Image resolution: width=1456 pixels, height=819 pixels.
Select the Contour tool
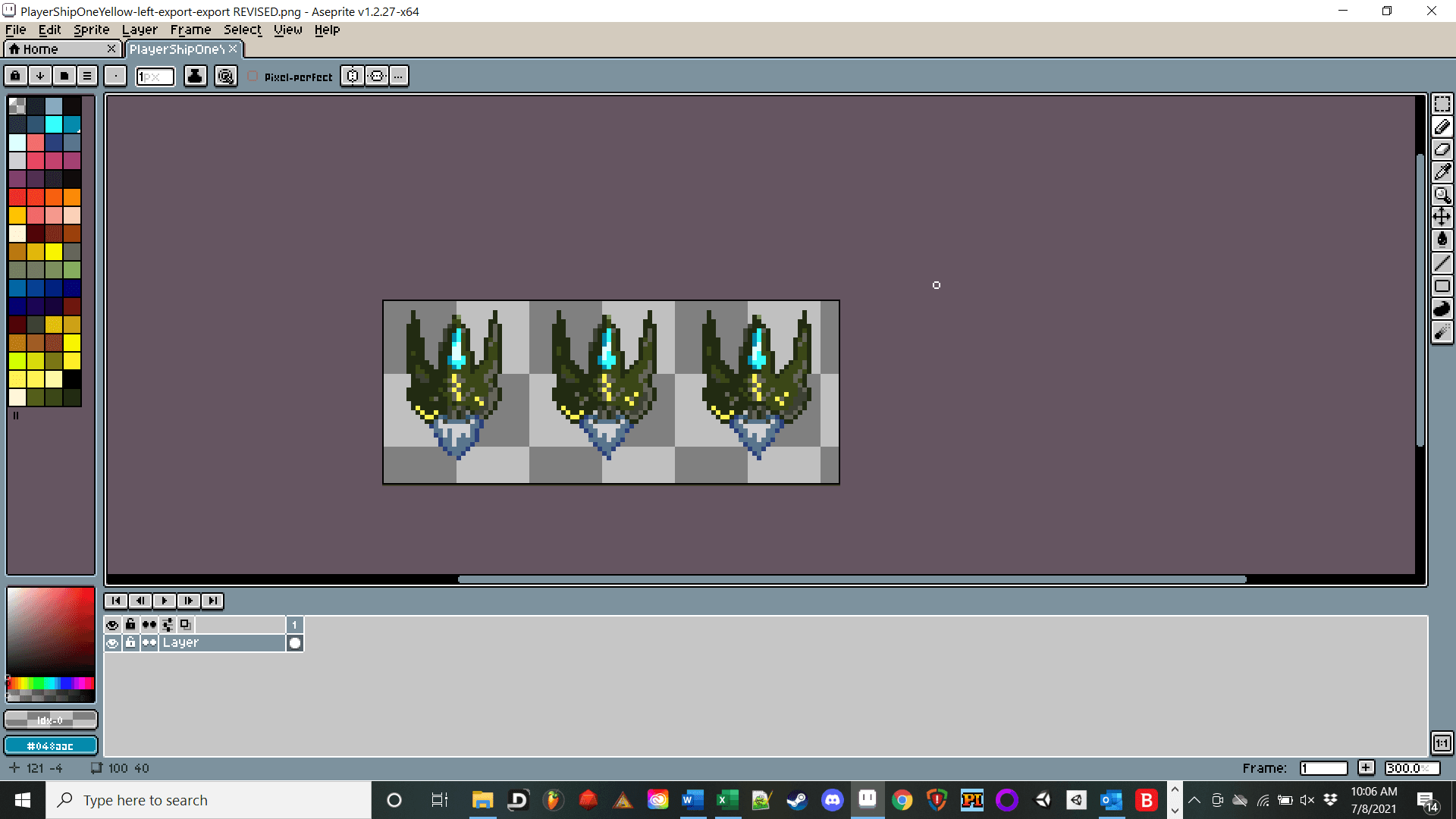(1442, 309)
